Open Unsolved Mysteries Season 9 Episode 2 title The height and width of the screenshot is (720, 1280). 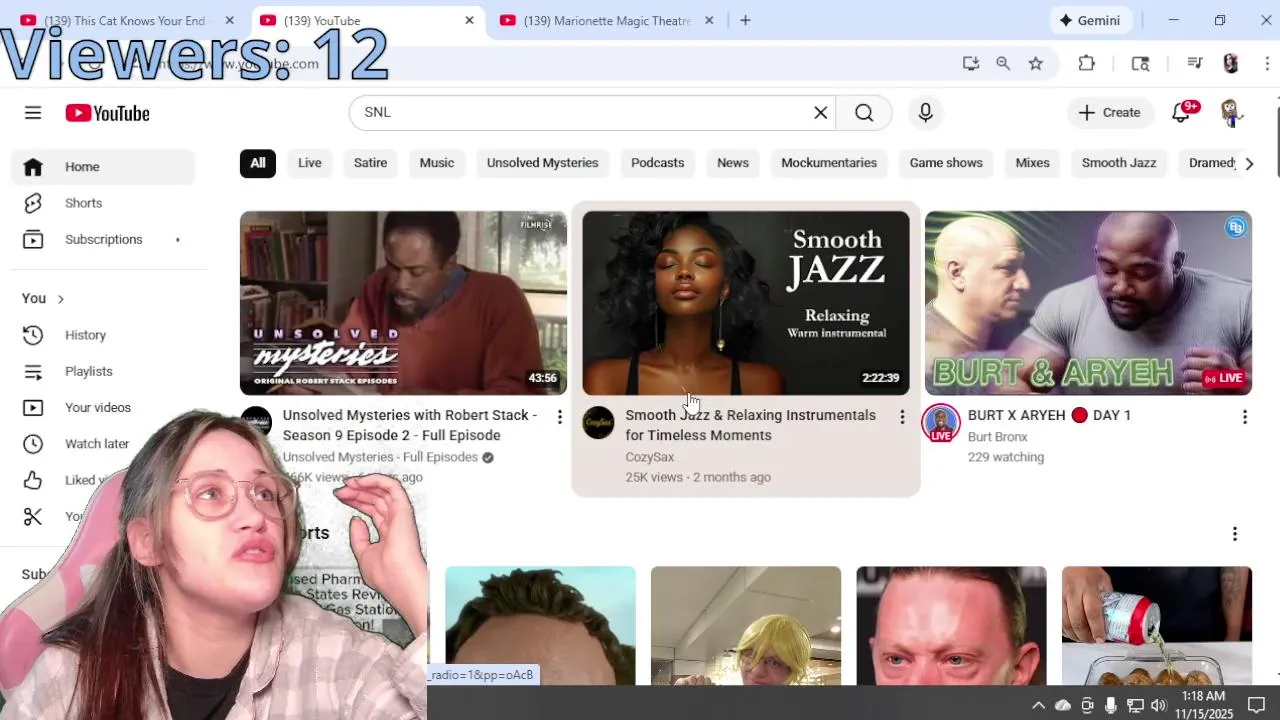tap(410, 425)
